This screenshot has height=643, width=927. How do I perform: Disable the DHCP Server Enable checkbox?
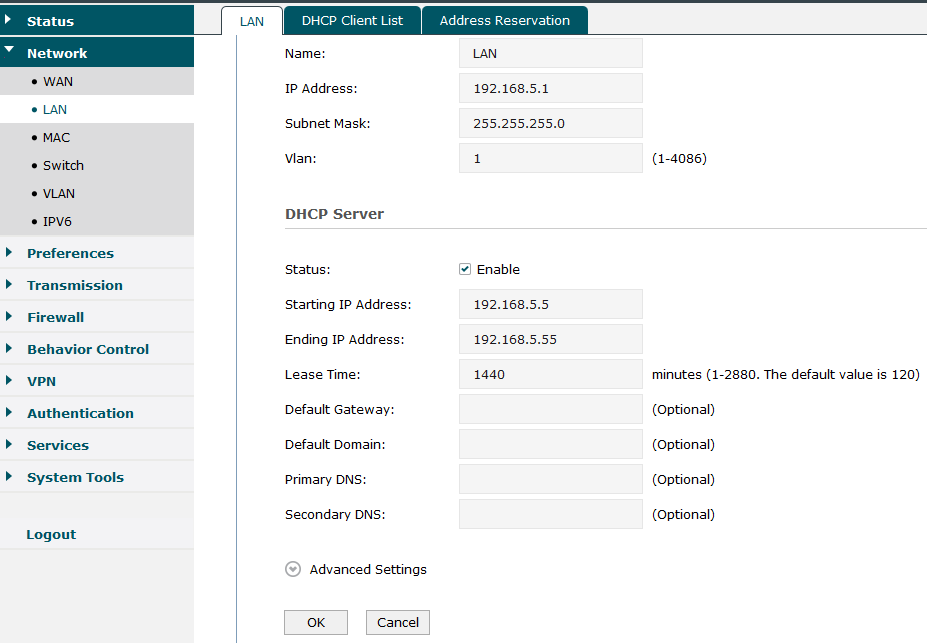(465, 268)
